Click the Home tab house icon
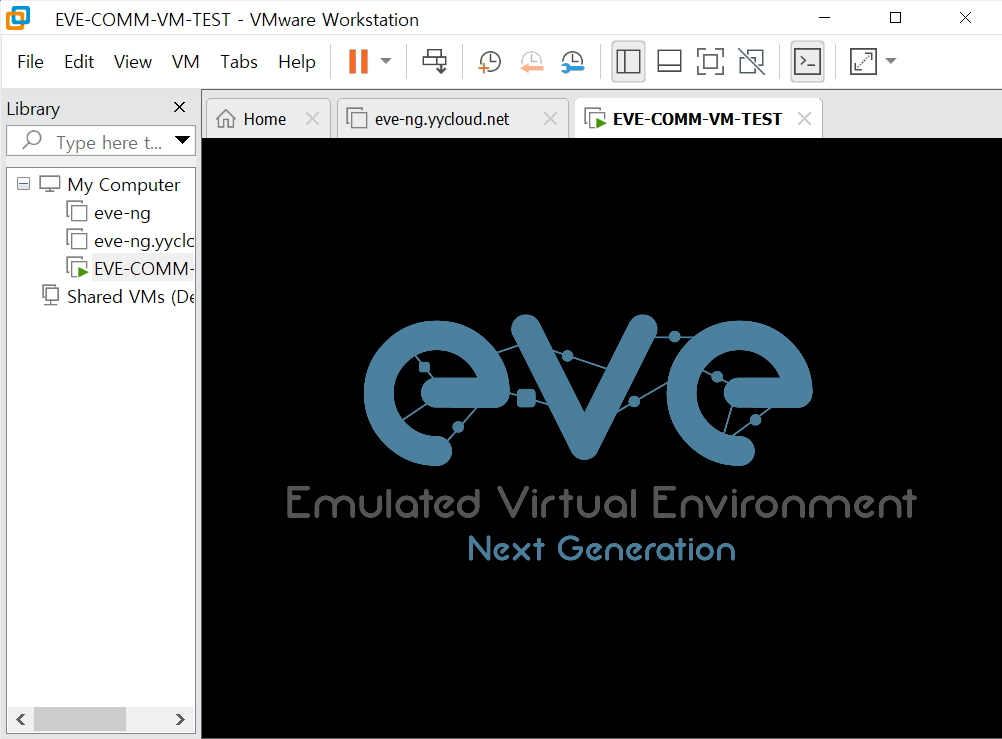The height and width of the screenshot is (739, 1002). coord(226,119)
